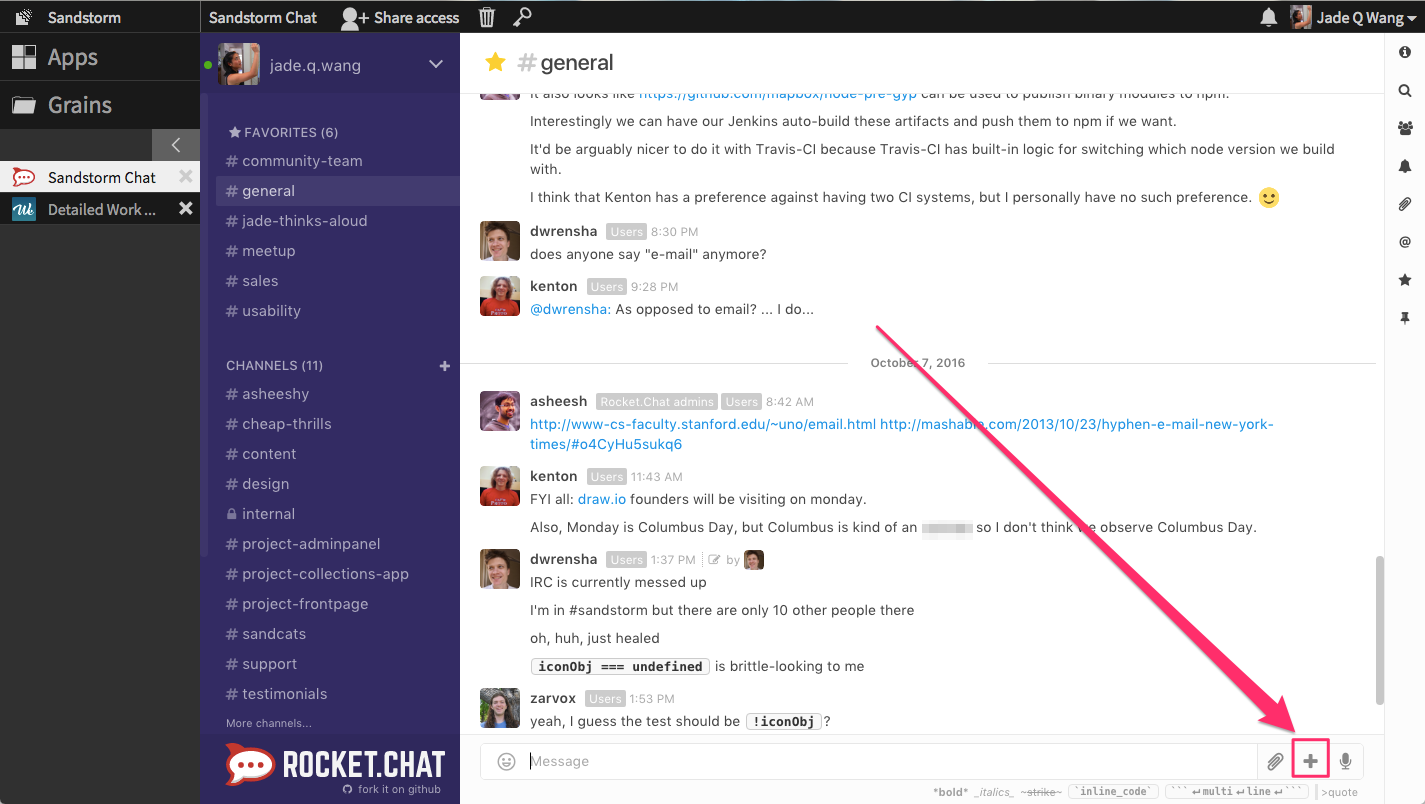Viewport: 1425px width, 804px height.
Task: Click the Share access button
Action: pos(399,17)
